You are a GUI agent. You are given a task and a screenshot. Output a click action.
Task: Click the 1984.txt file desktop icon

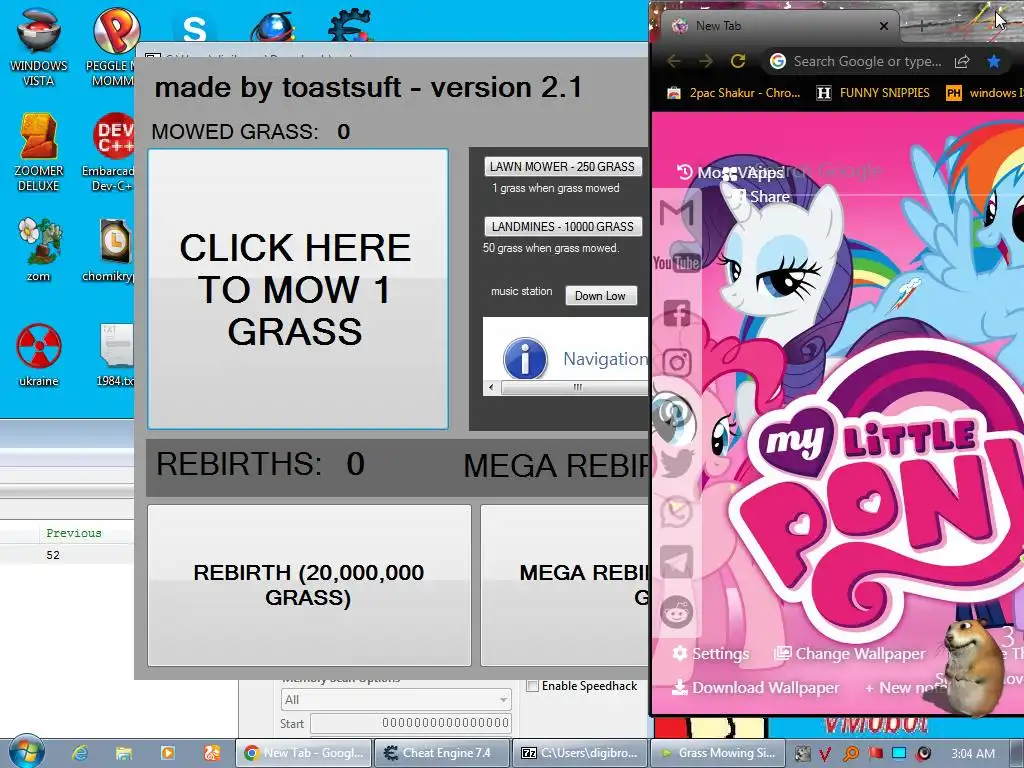coord(116,355)
